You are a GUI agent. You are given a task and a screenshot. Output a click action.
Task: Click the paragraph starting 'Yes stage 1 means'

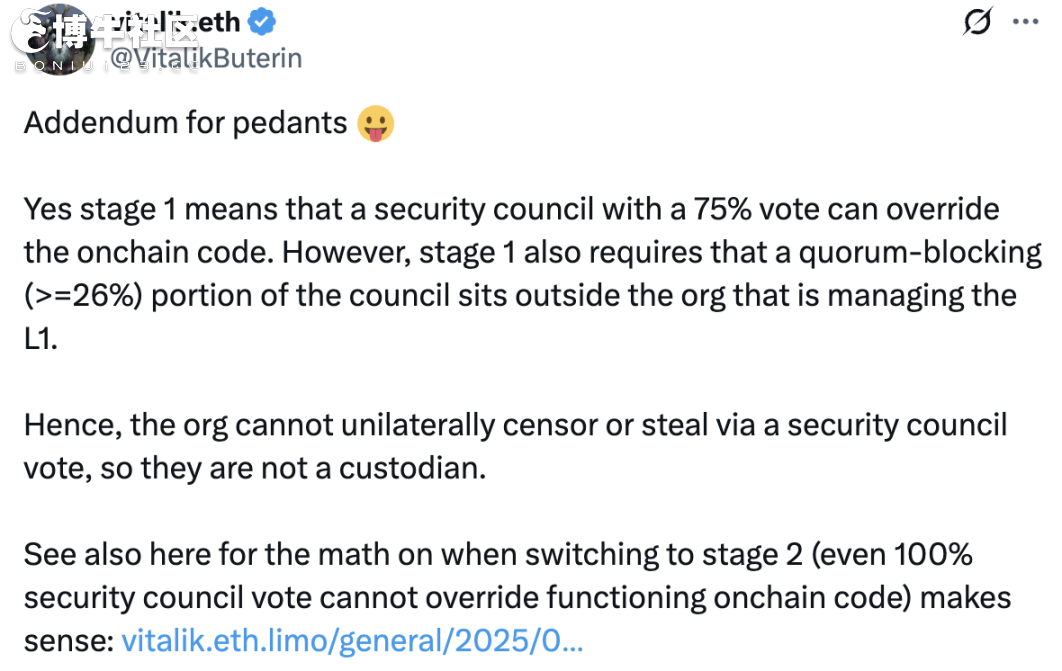coord(532,274)
